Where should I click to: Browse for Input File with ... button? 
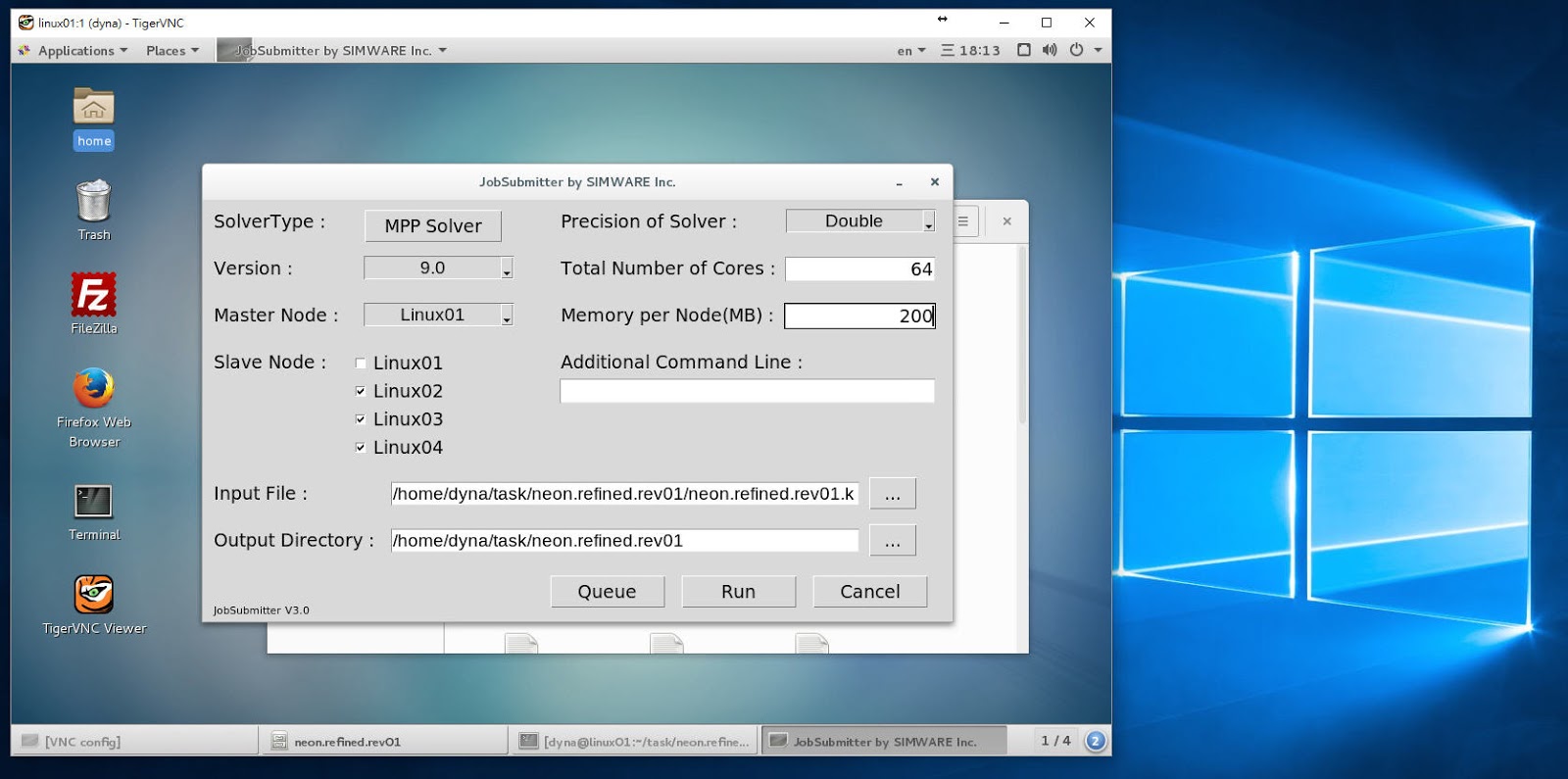click(892, 493)
